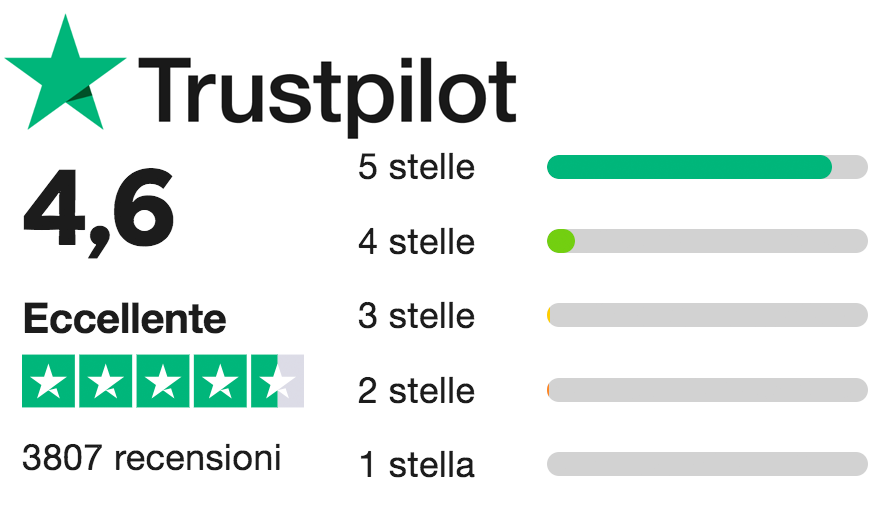
Task: Click the second green rating star
Action: [x=106, y=381]
